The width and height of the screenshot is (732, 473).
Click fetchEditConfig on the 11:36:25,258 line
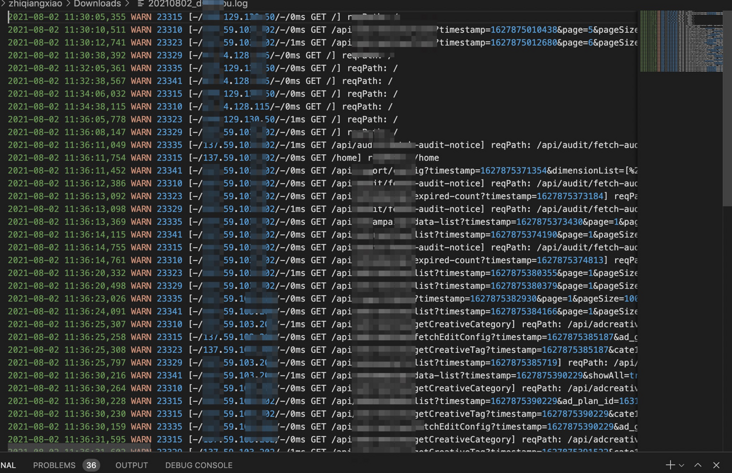(452, 337)
